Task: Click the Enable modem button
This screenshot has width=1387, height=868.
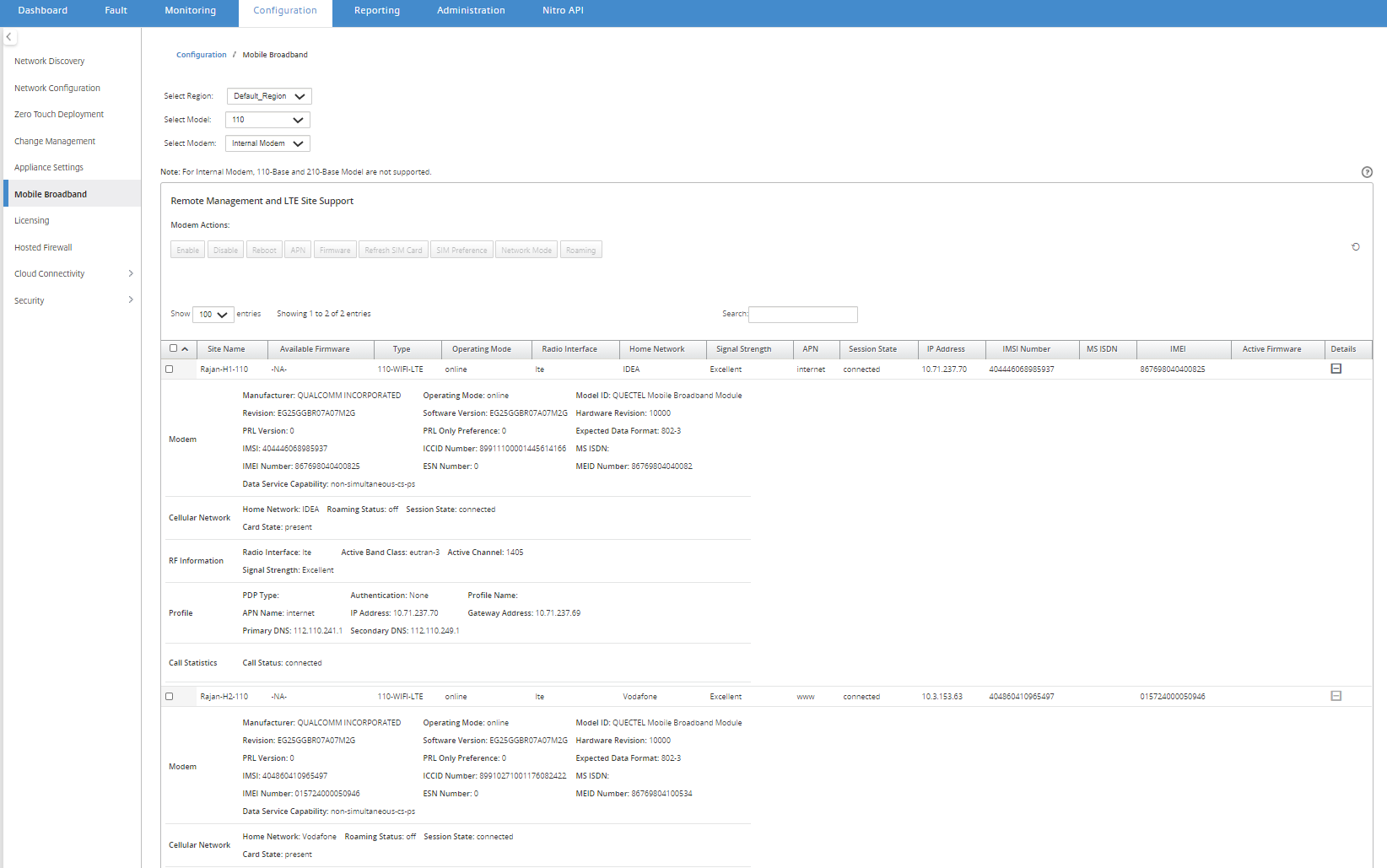Action: coord(188,250)
